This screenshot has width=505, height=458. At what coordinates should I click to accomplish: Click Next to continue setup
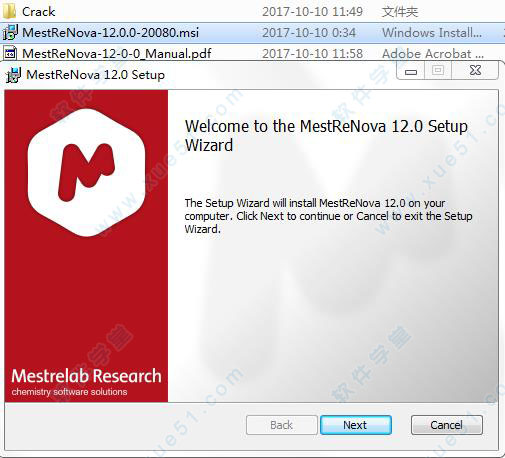[x=356, y=425]
